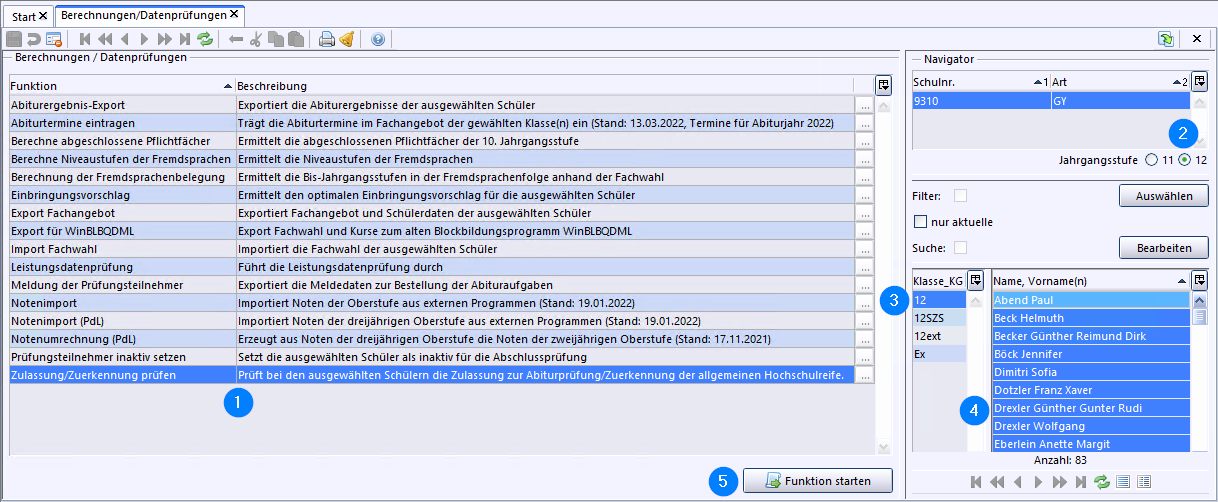Close the Start tab
Viewport: 1218px width, 502px height.
click(x=44, y=17)
